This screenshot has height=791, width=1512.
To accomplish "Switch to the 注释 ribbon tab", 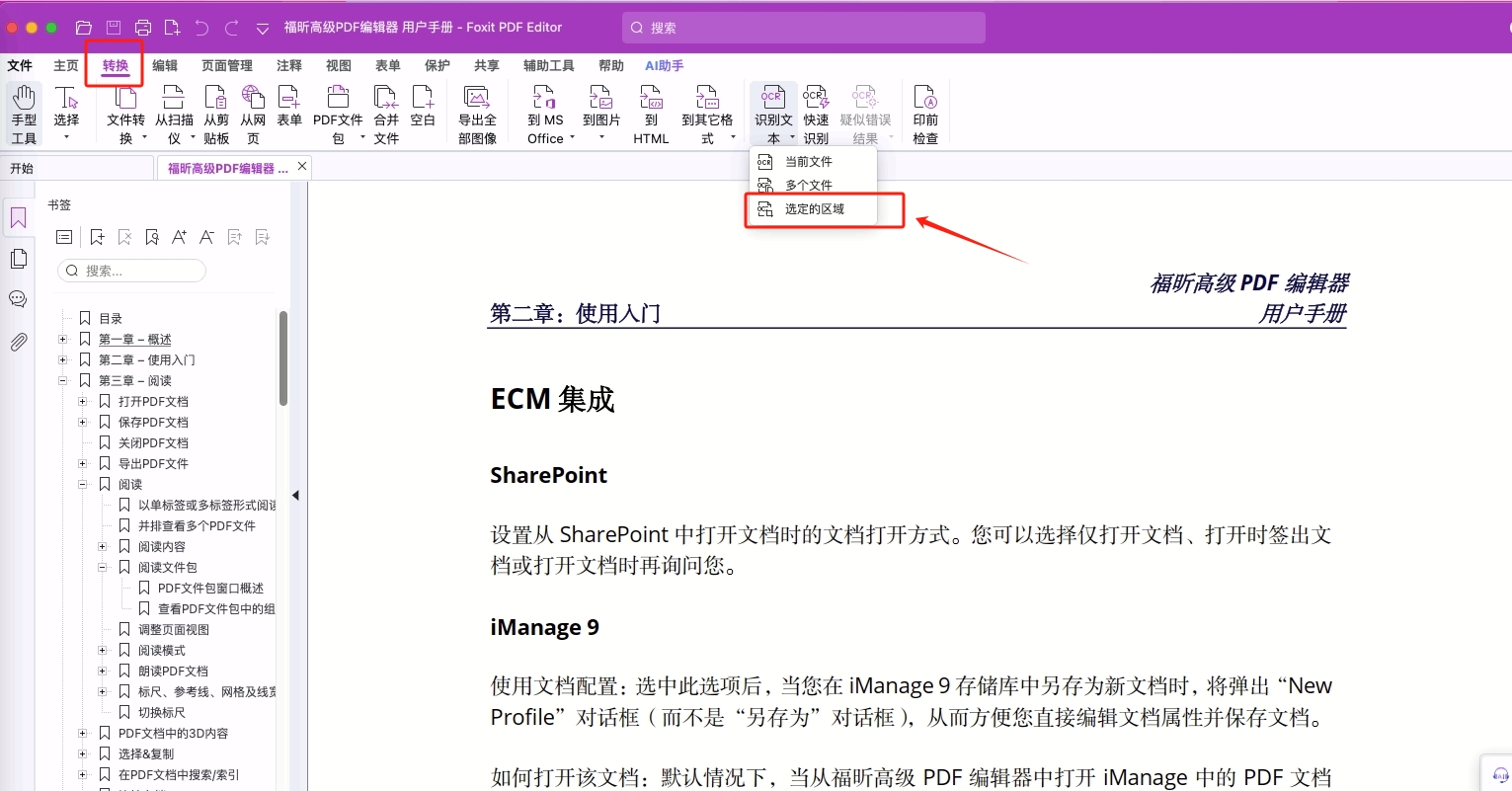I will pos(289,66).
